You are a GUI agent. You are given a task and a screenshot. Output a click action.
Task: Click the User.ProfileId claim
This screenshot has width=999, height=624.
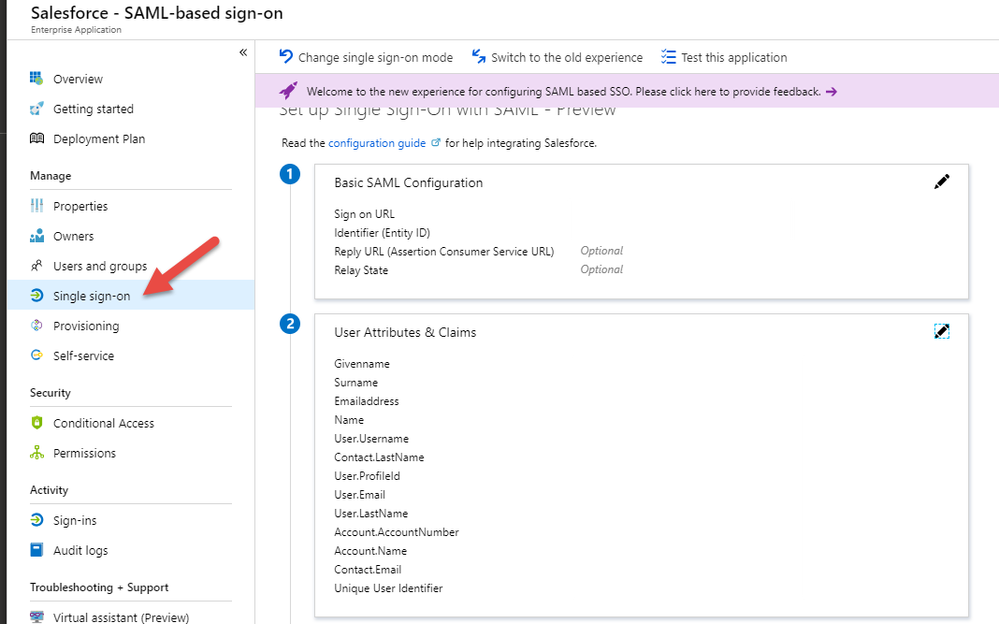(x=367, y=476)
